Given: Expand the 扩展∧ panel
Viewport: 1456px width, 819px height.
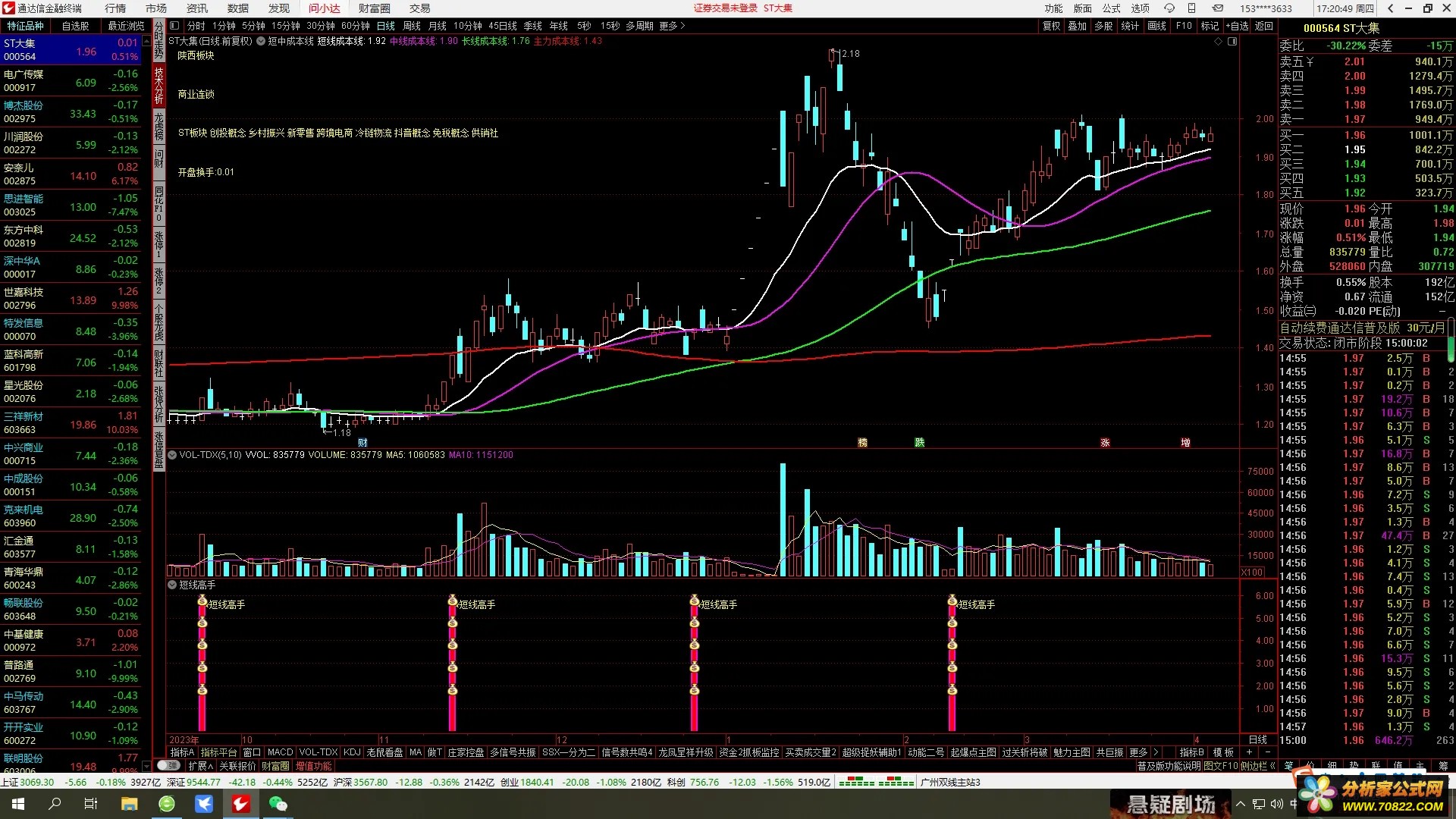Looking at the screenshot, I should point(201,766).
